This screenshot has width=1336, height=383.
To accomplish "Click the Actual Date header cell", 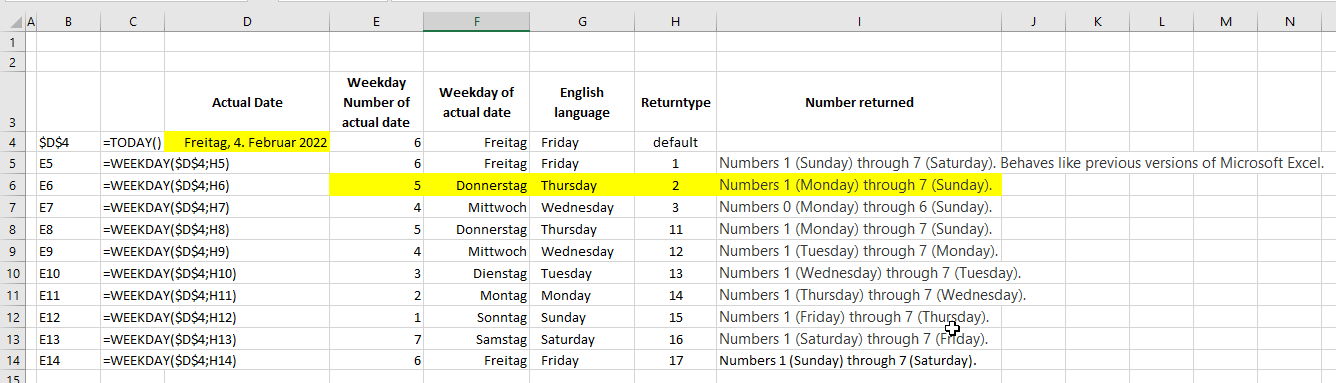I will [247, 102].
